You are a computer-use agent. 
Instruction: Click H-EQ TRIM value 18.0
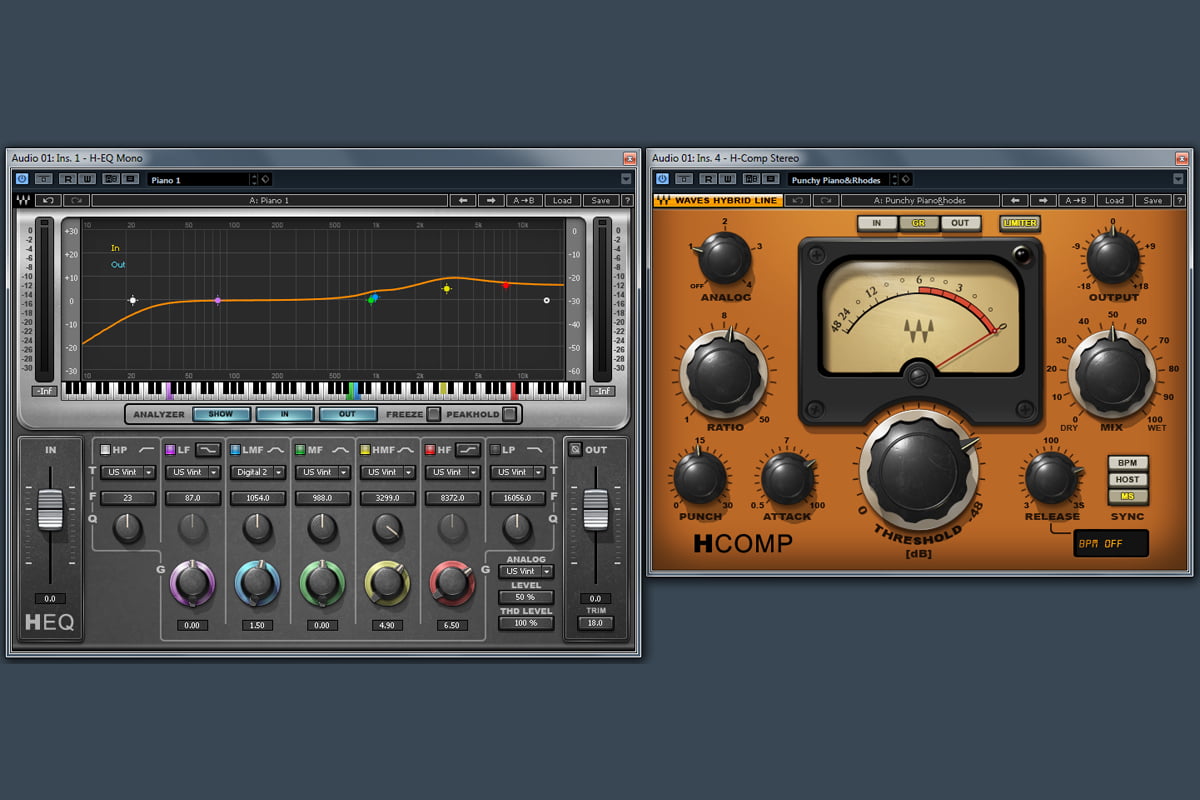coord(595,623)
